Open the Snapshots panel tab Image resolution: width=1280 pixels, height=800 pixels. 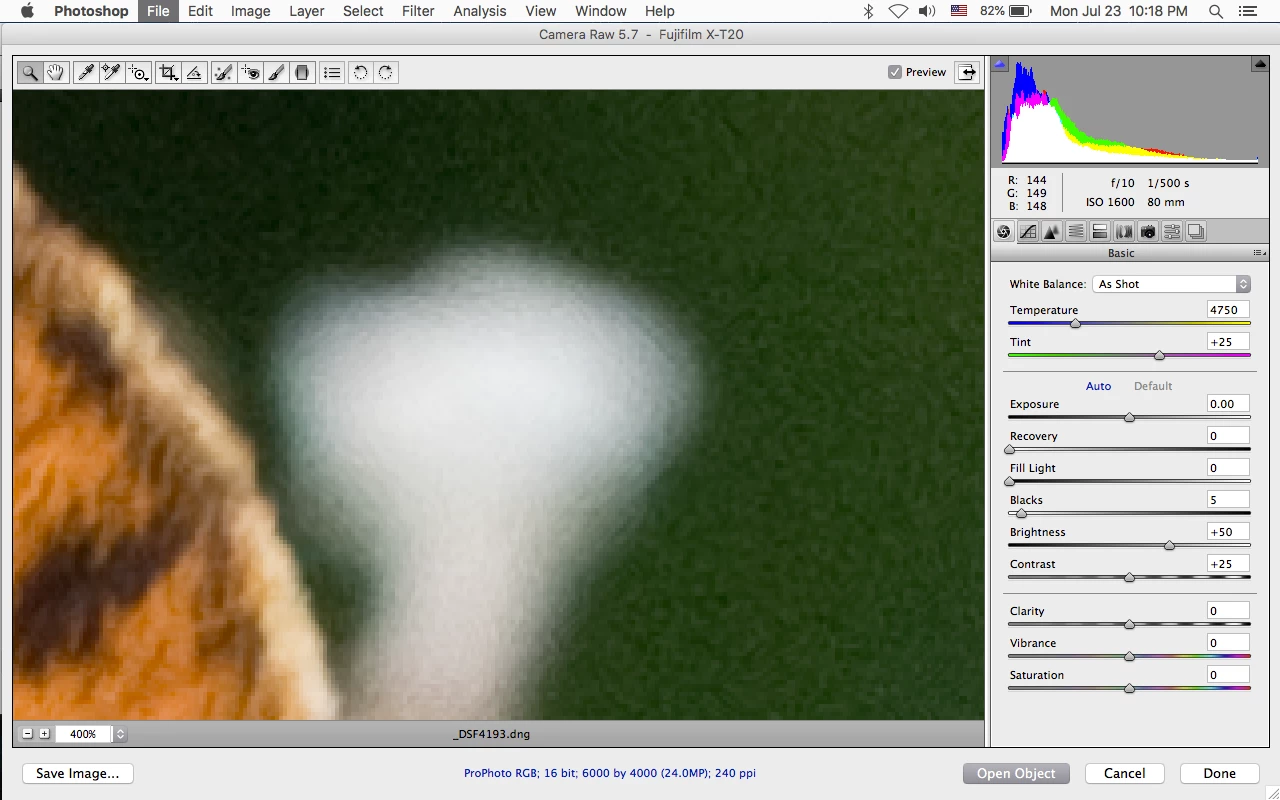click(1196, 232)
